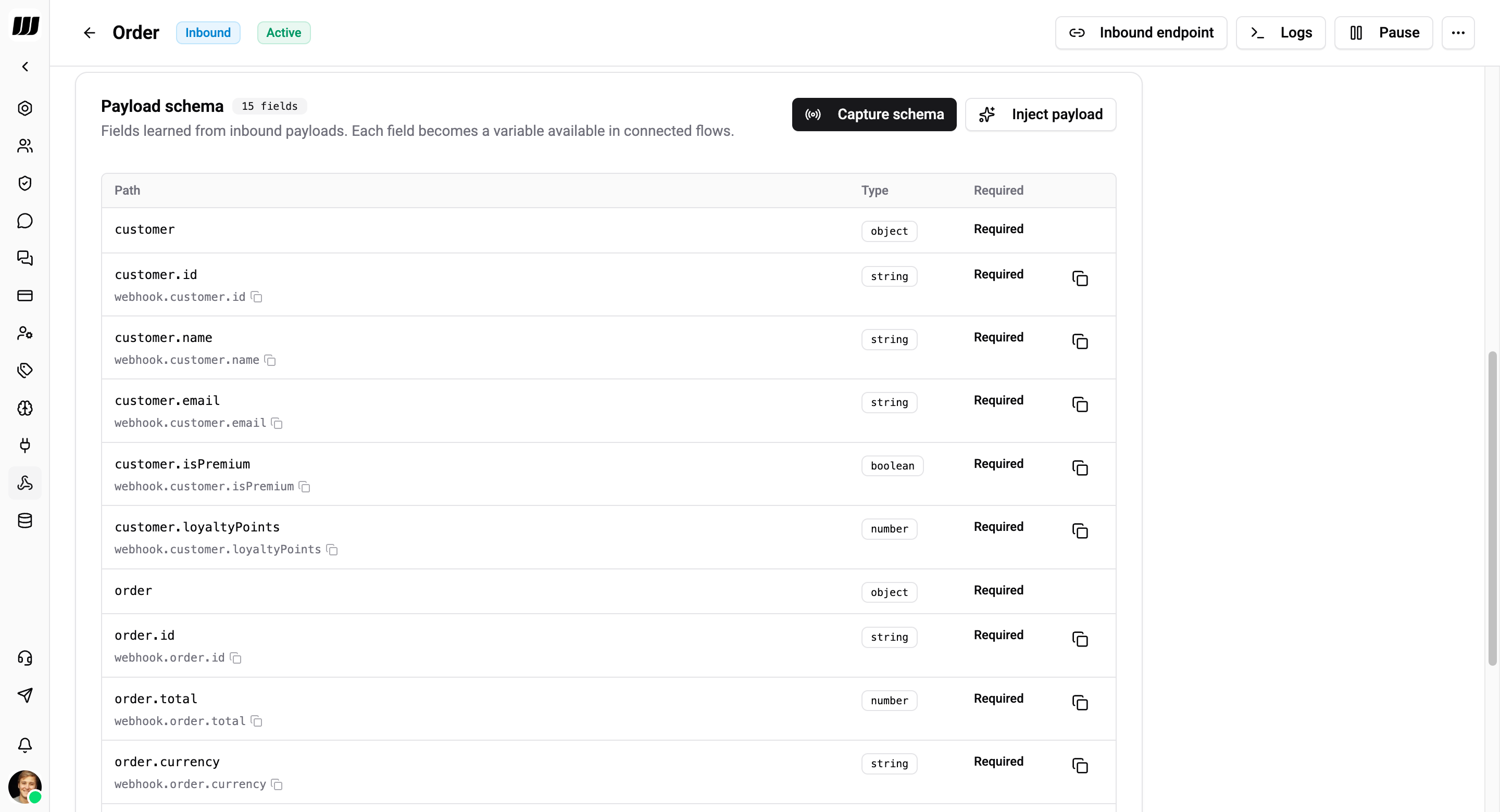1500x812 pixels.
Task: Open the database sidebar panel
Action: [25, 521]
